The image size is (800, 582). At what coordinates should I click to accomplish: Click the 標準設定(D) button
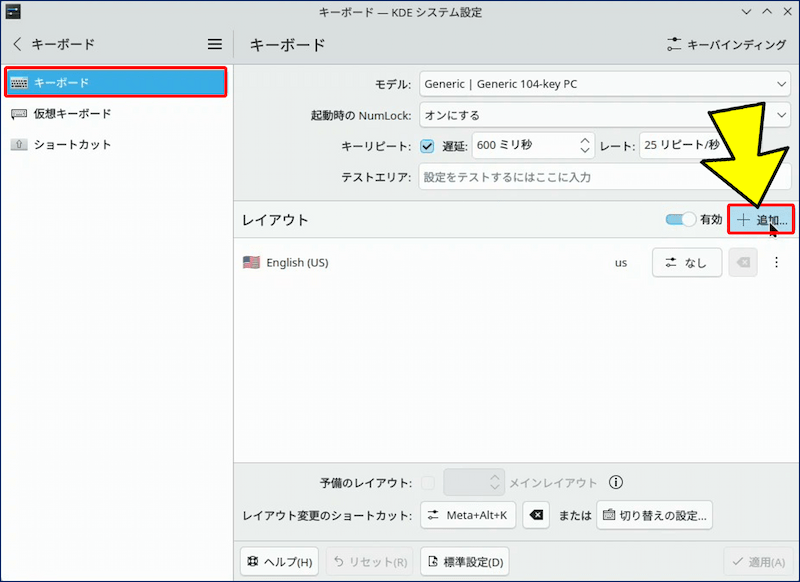click(465, 561)
